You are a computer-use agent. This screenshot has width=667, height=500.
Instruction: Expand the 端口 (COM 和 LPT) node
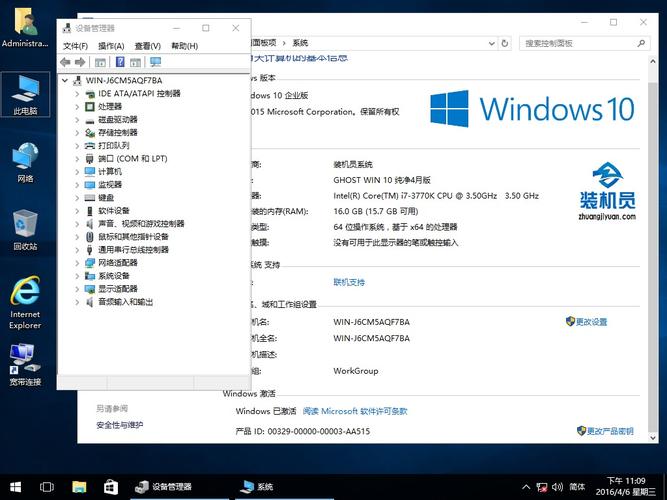pyautogui.click(x=77, y=159)
